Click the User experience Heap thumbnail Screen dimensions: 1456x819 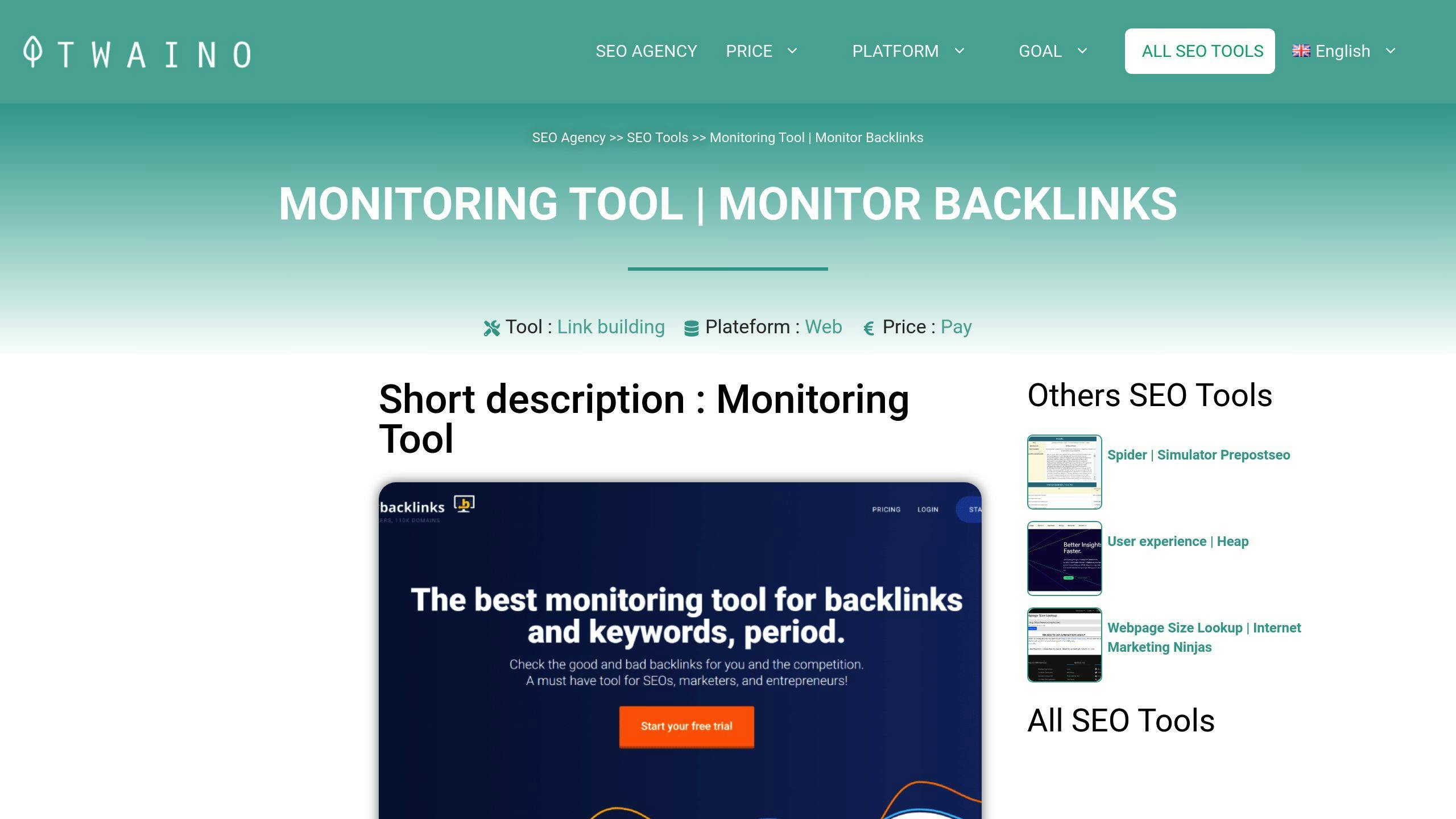1063,557
